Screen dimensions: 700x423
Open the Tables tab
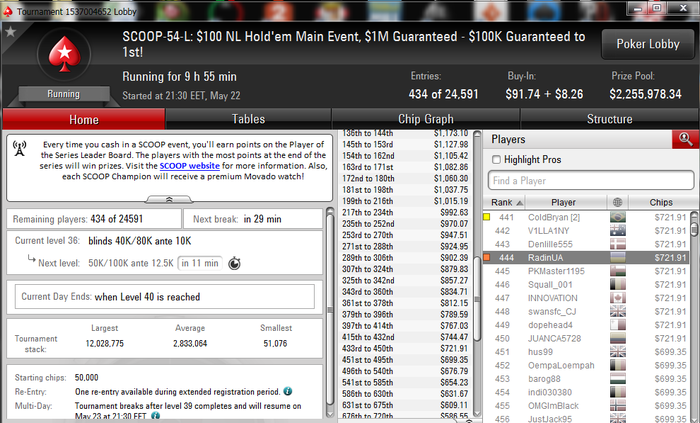click(x=248, y=120)
